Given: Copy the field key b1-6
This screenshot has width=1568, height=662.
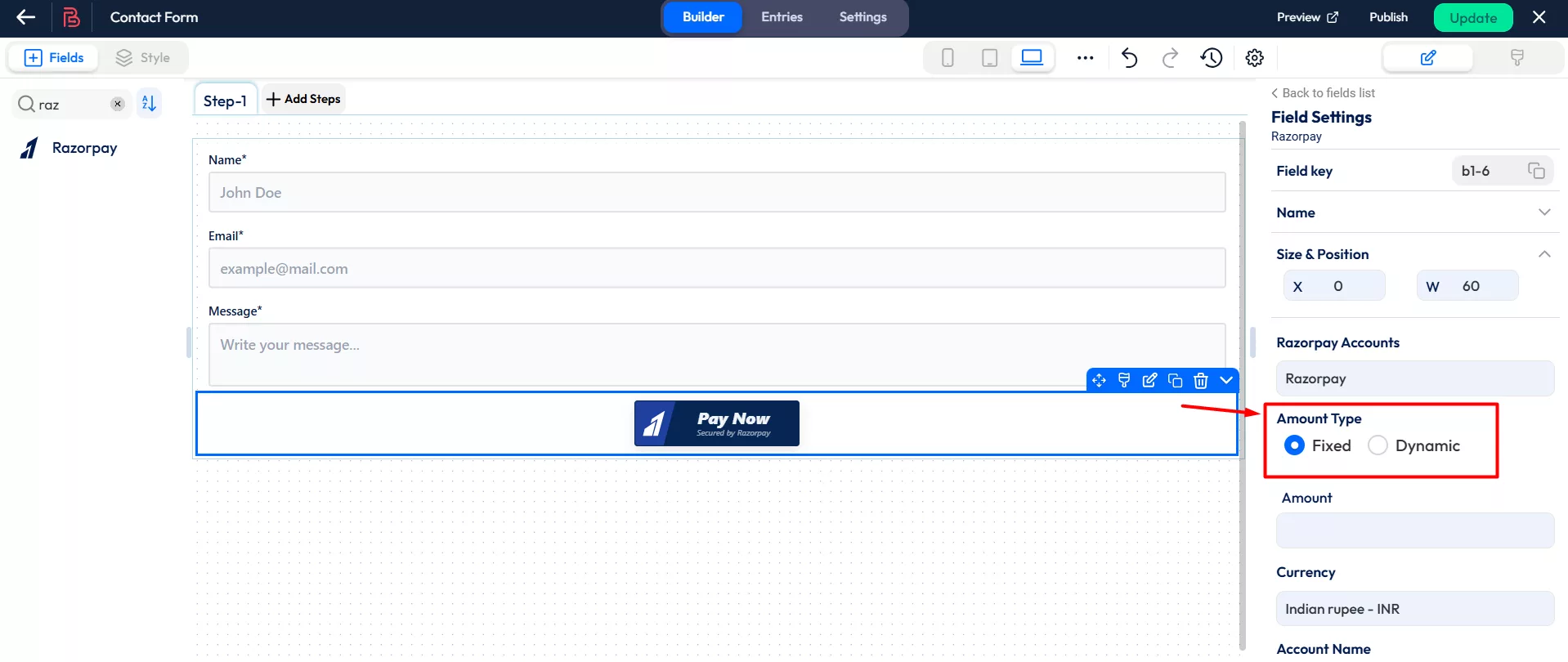Looking at the screenshot, I should [1536, 171].
